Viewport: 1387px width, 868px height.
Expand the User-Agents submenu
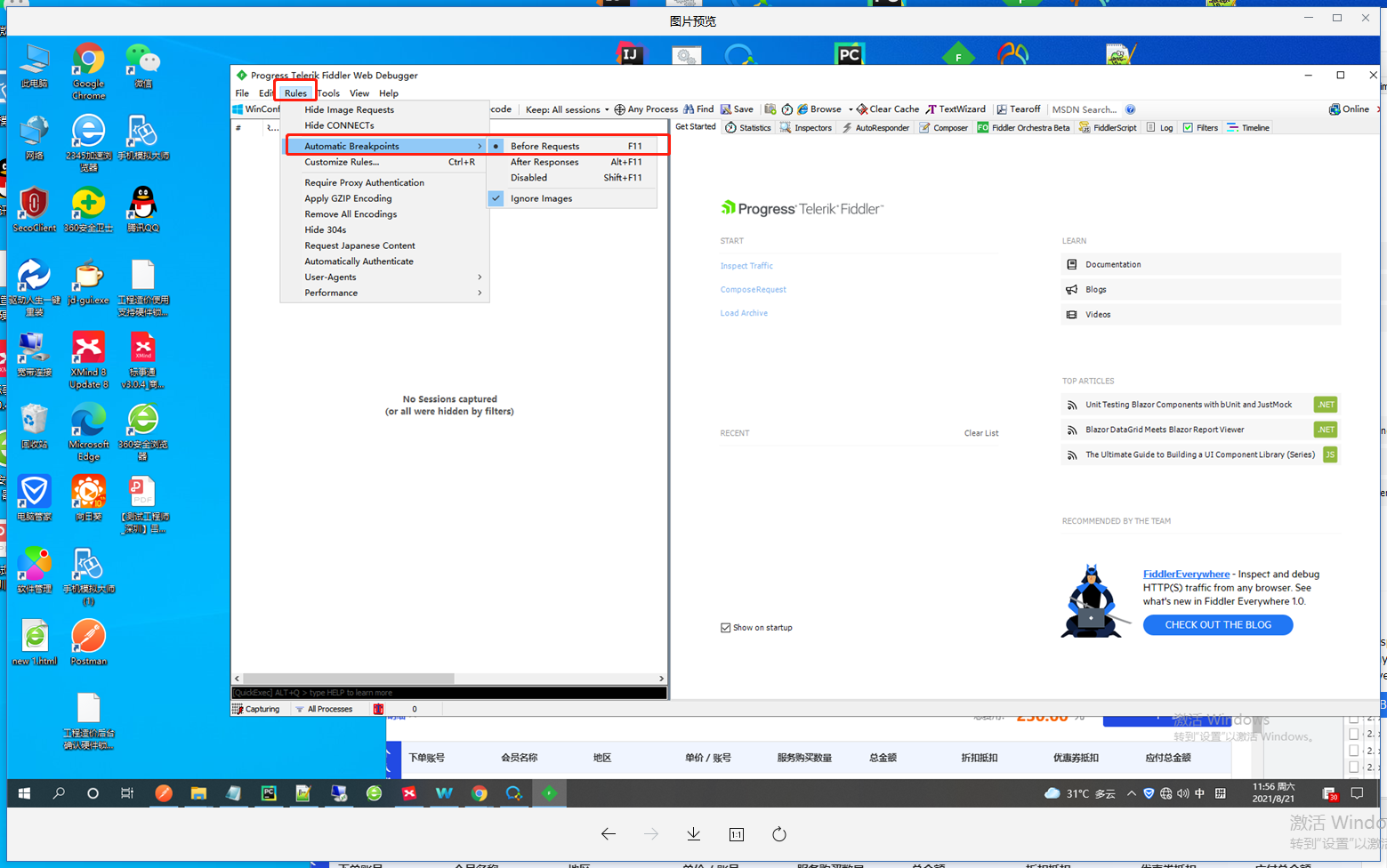click(x=384, y=277)
